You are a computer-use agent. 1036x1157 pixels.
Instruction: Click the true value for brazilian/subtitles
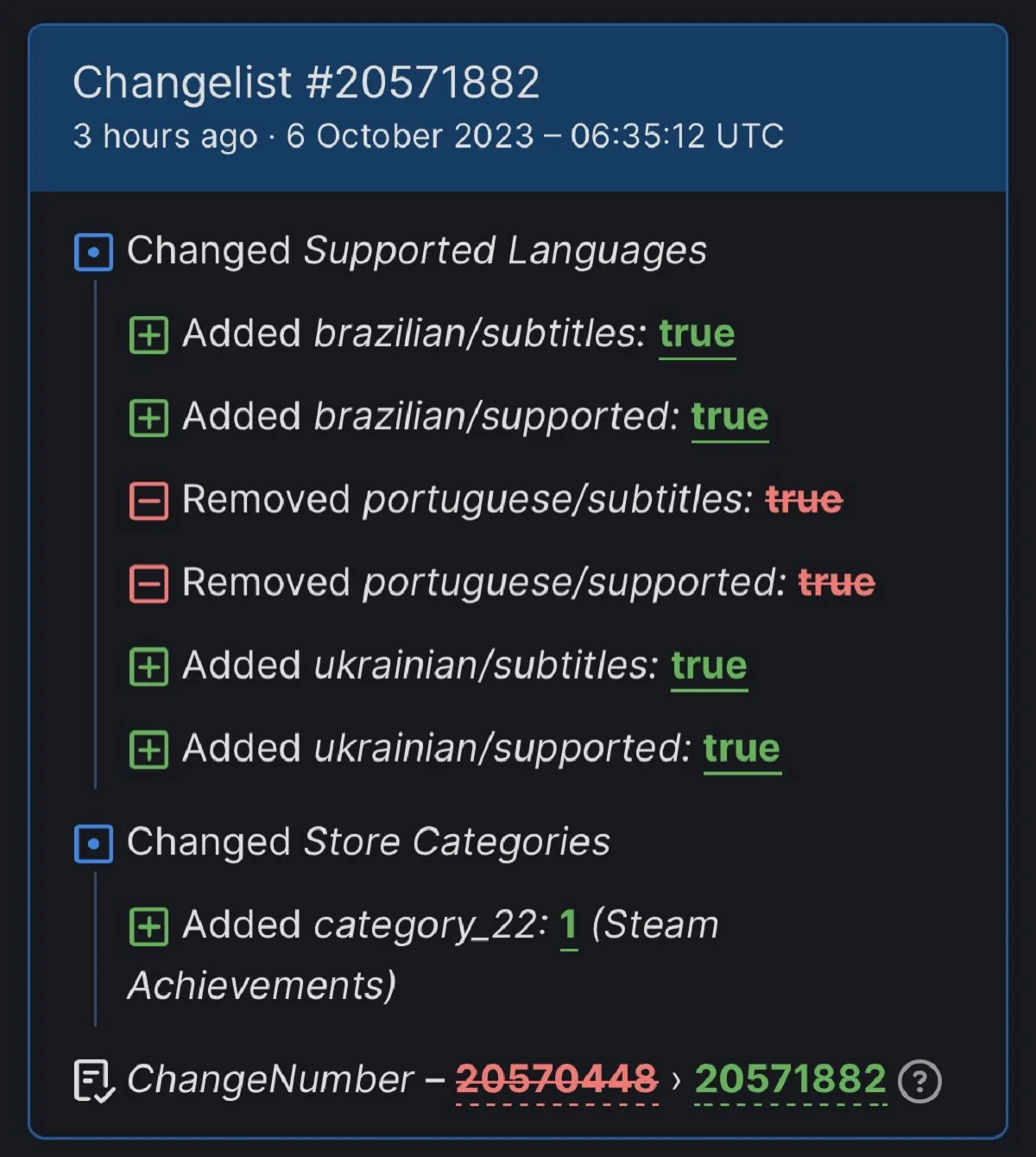(697, 333)
